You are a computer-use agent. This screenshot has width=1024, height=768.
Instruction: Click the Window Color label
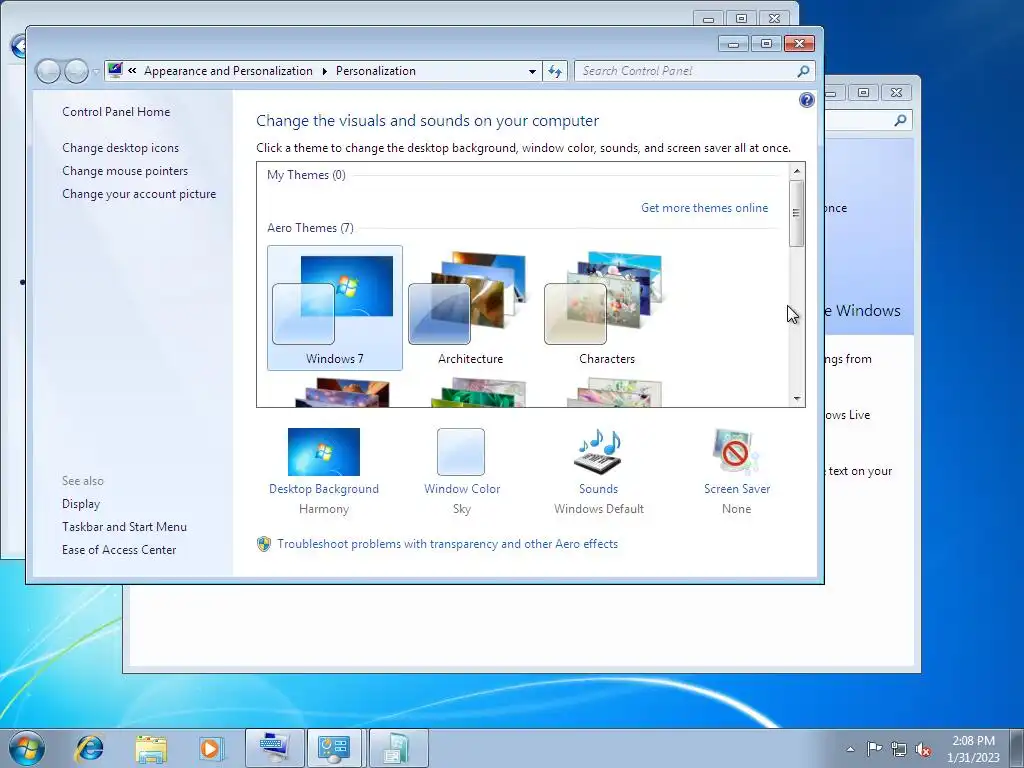[462, 489]
